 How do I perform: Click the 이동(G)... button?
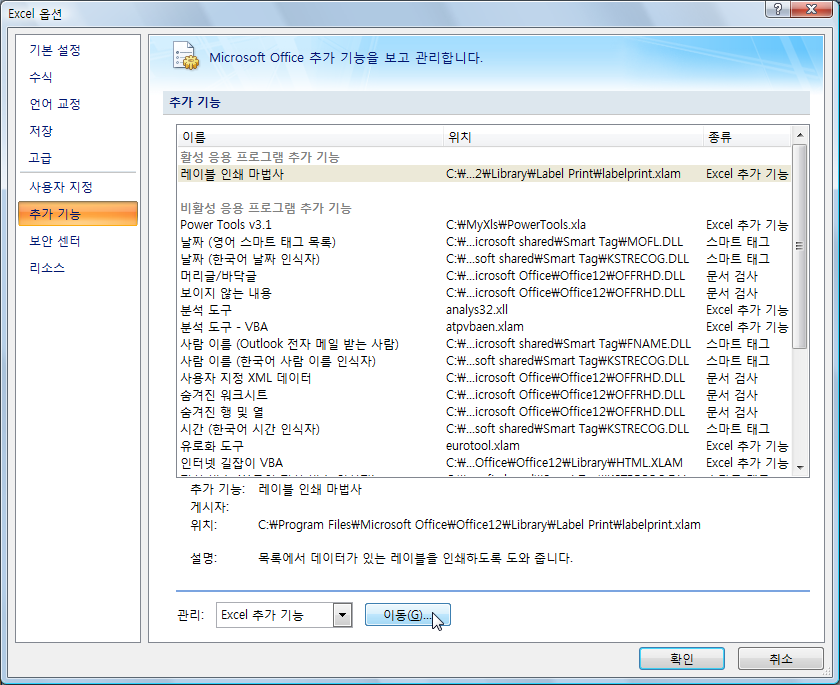pyautogui.click(x=408, y=615)
